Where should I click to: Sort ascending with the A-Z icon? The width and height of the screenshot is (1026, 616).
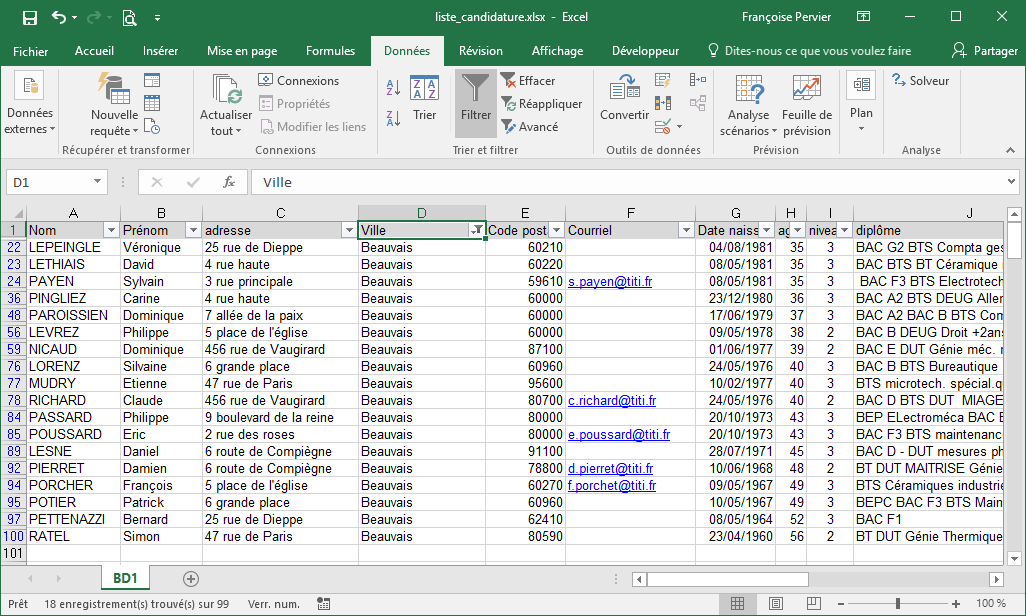393,89
